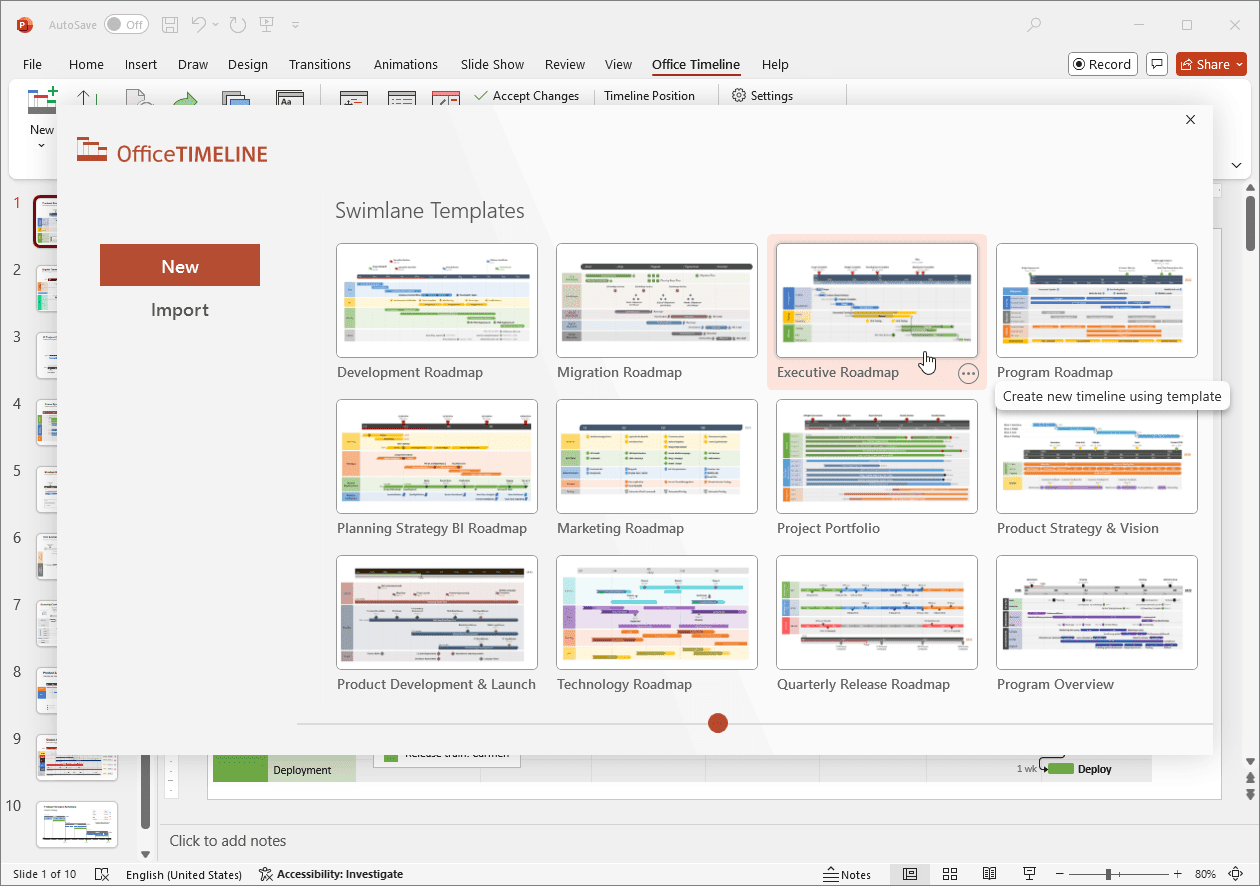Click the red template scroll slider knob
1260x886 pixels.
pyautogui.click(x=718, y=723)
